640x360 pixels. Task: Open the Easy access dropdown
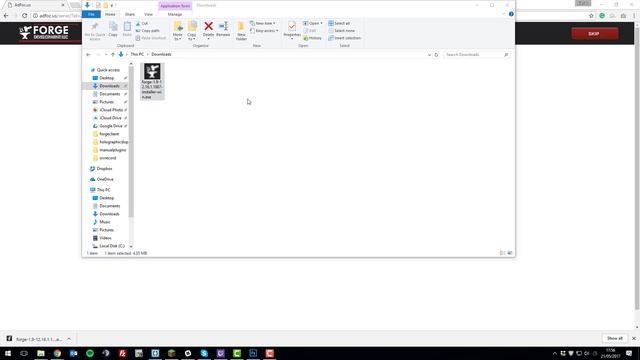(x=264, y=31)
